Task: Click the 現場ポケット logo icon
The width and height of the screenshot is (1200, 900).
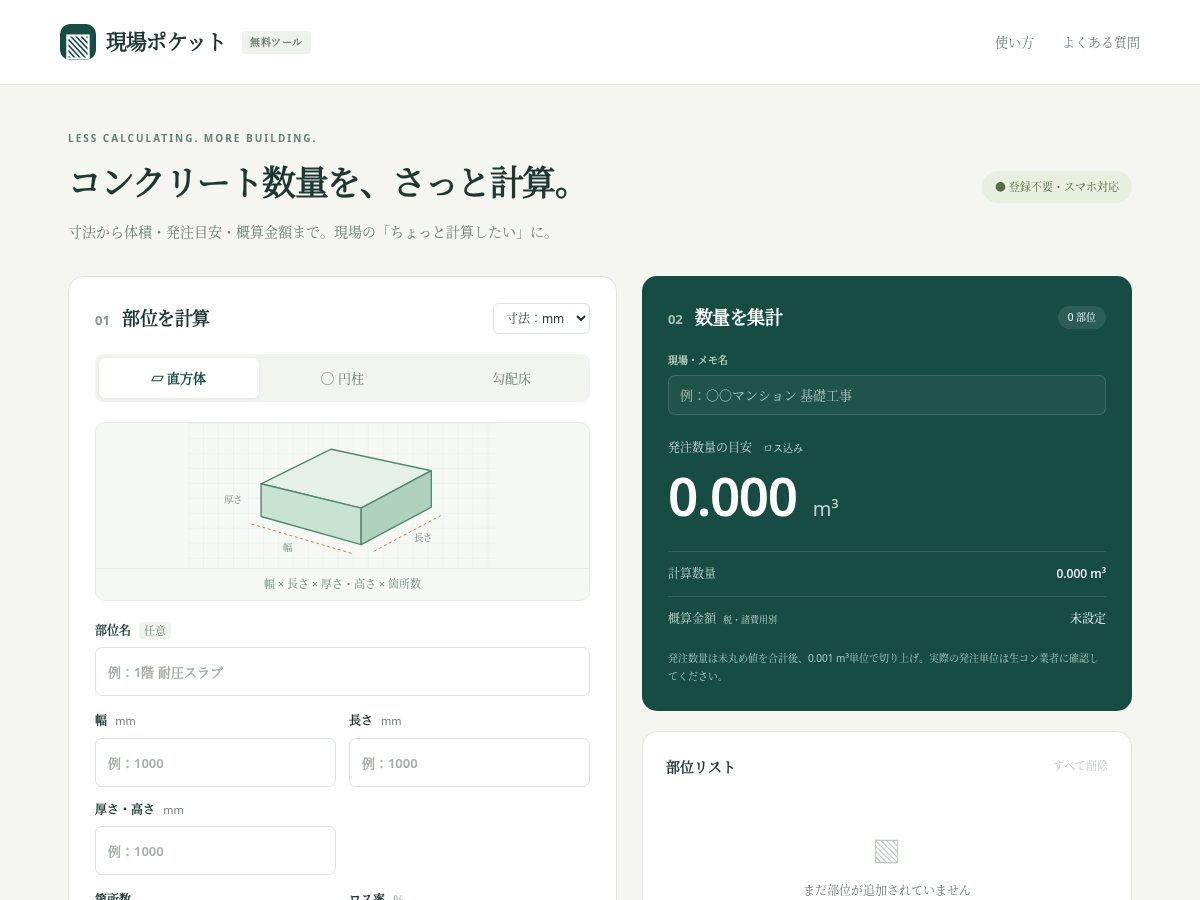Action: [78, 42]
